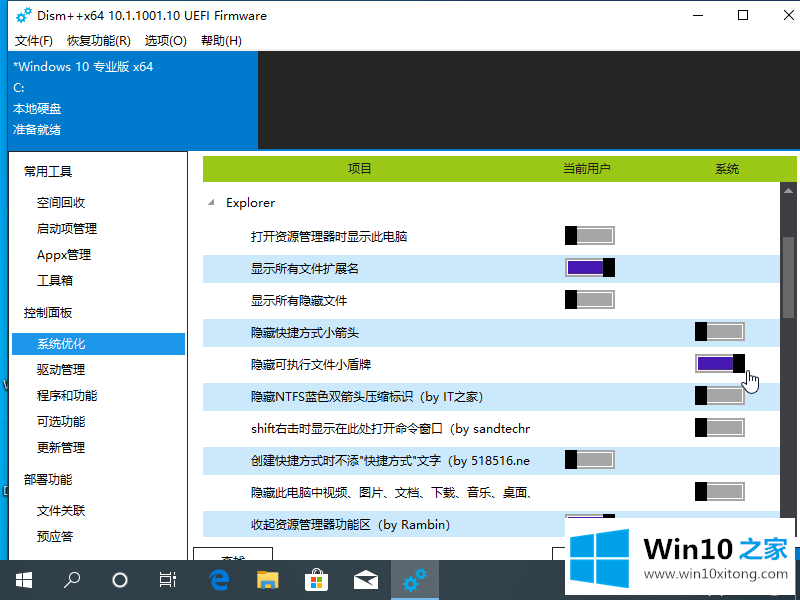Turn off 隐藏可执行文件小盾牌 switch
Screen dimensions: 800x600
pos(719,364)
